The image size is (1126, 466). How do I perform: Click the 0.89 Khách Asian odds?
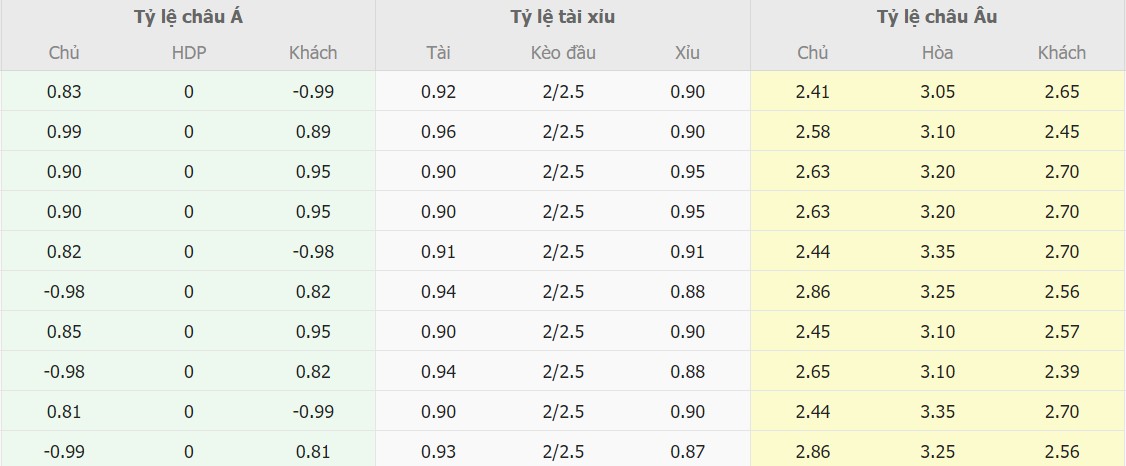[x=313, y=132]
